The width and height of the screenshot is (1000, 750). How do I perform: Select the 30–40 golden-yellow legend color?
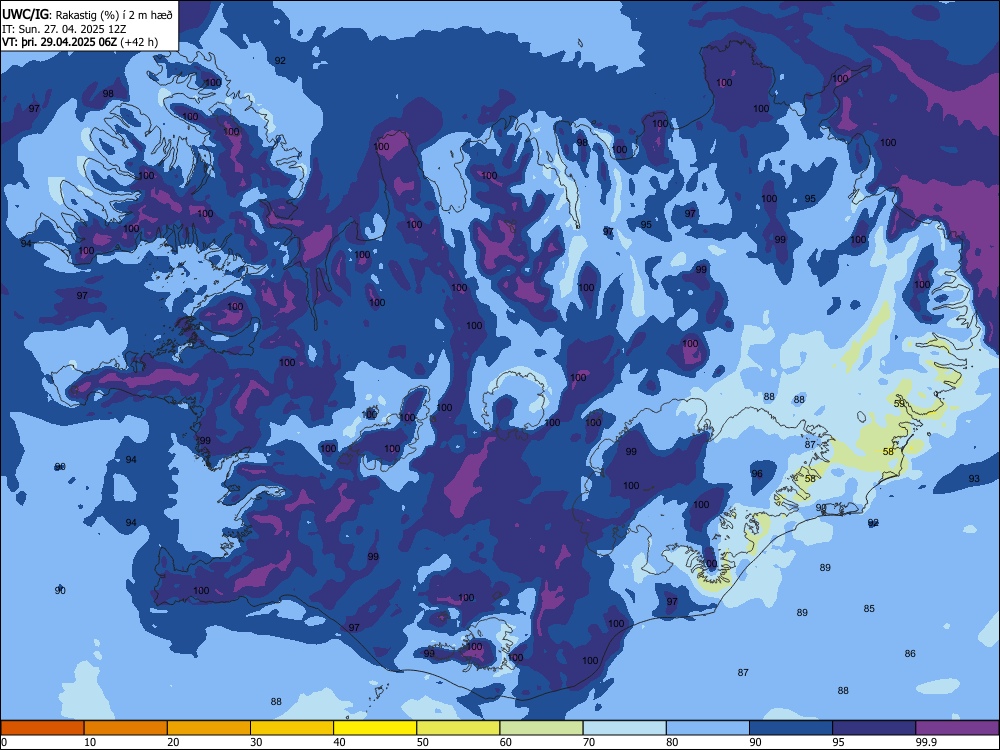tap(292, 728)
